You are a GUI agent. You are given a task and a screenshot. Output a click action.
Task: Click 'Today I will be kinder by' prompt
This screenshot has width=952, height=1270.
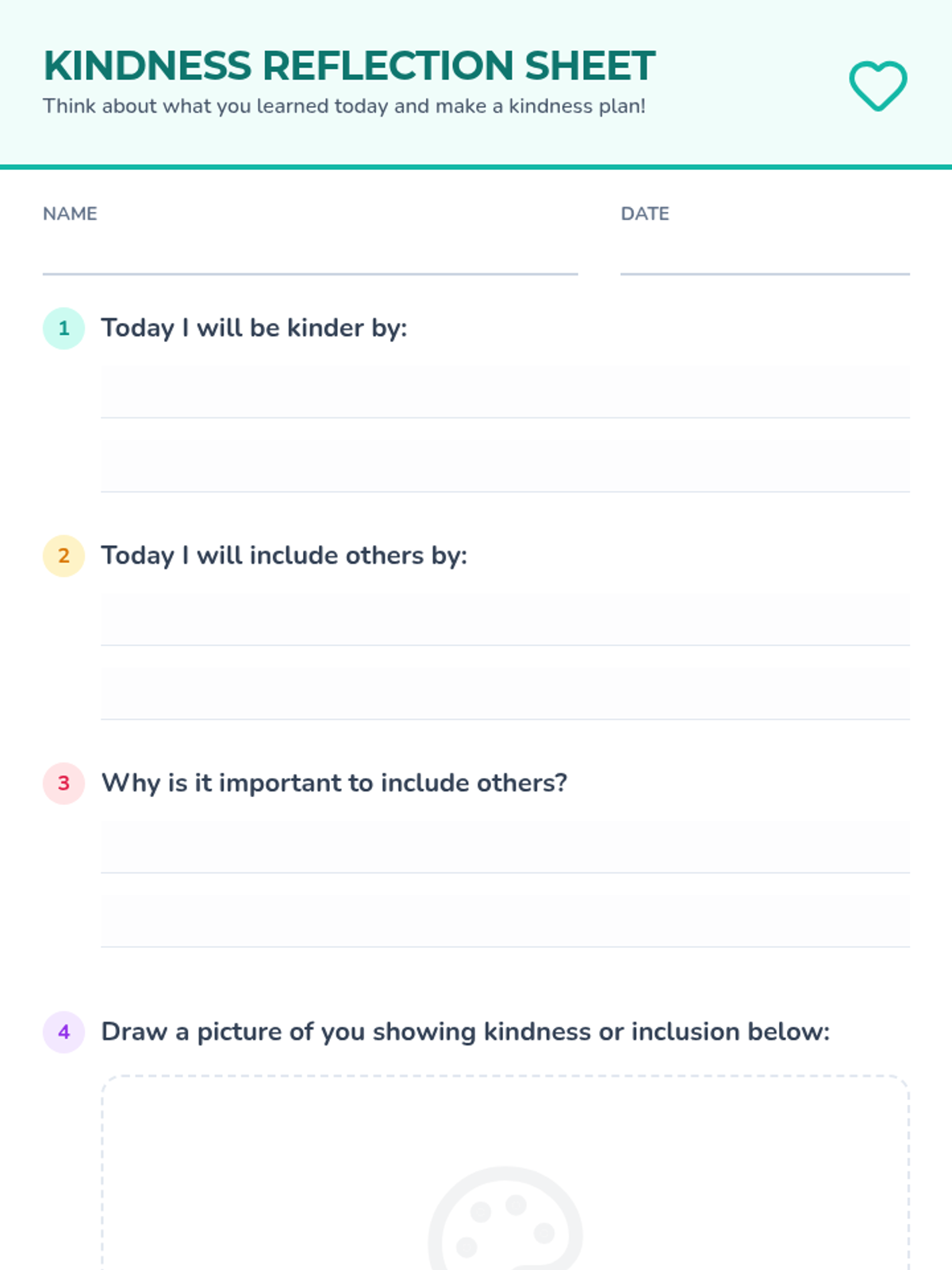pyautogui.click(x=254, y=328)
